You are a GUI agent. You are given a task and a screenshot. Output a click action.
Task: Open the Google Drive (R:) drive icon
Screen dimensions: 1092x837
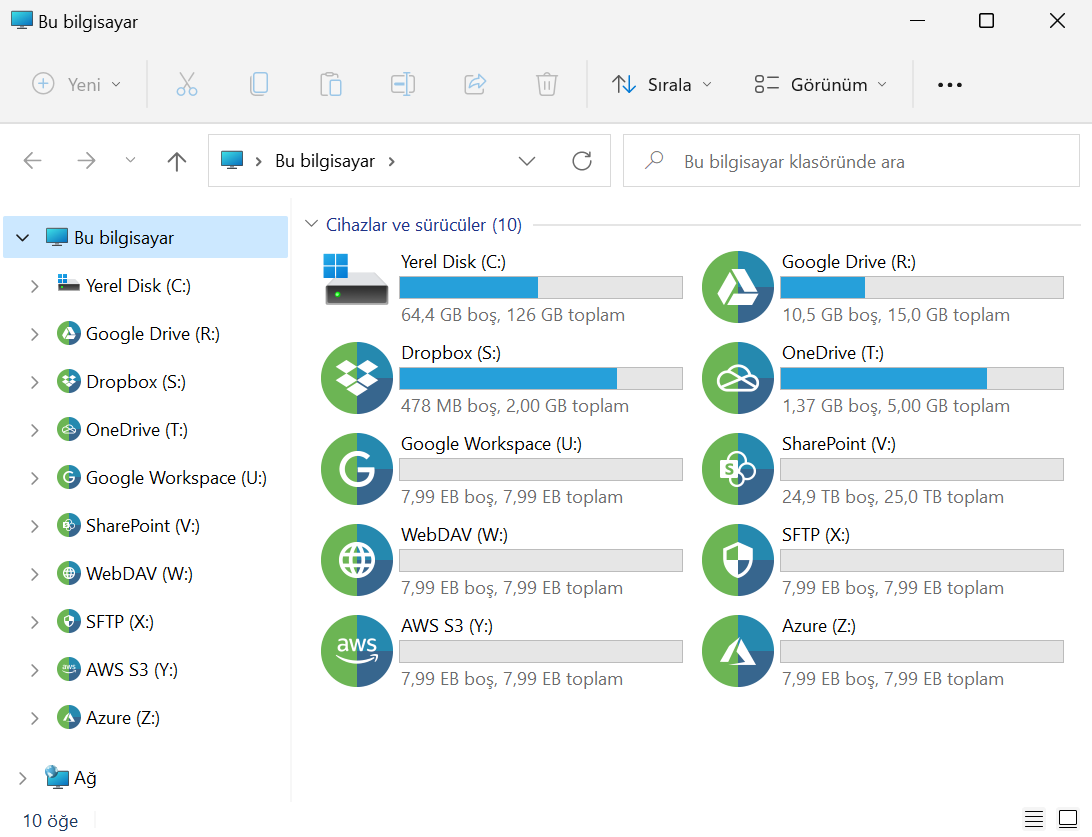click(x=738, y=287)
